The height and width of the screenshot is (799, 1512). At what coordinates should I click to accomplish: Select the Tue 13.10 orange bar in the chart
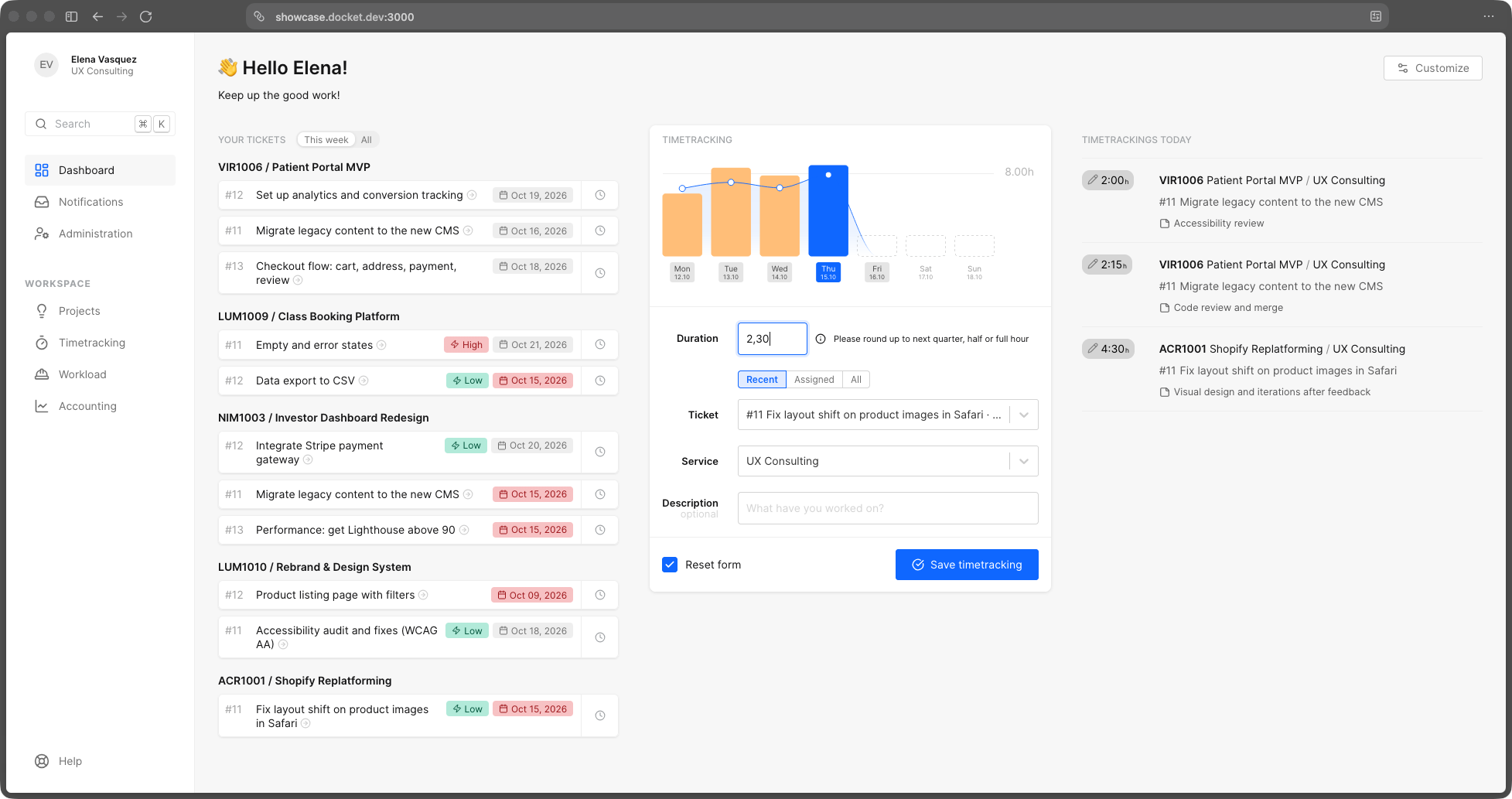[x=731, y=212]
